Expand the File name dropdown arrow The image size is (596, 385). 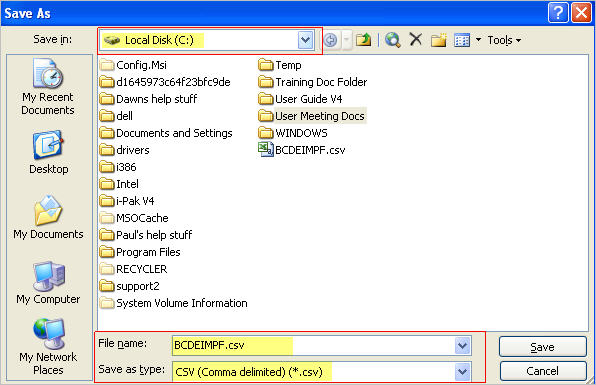463,345
